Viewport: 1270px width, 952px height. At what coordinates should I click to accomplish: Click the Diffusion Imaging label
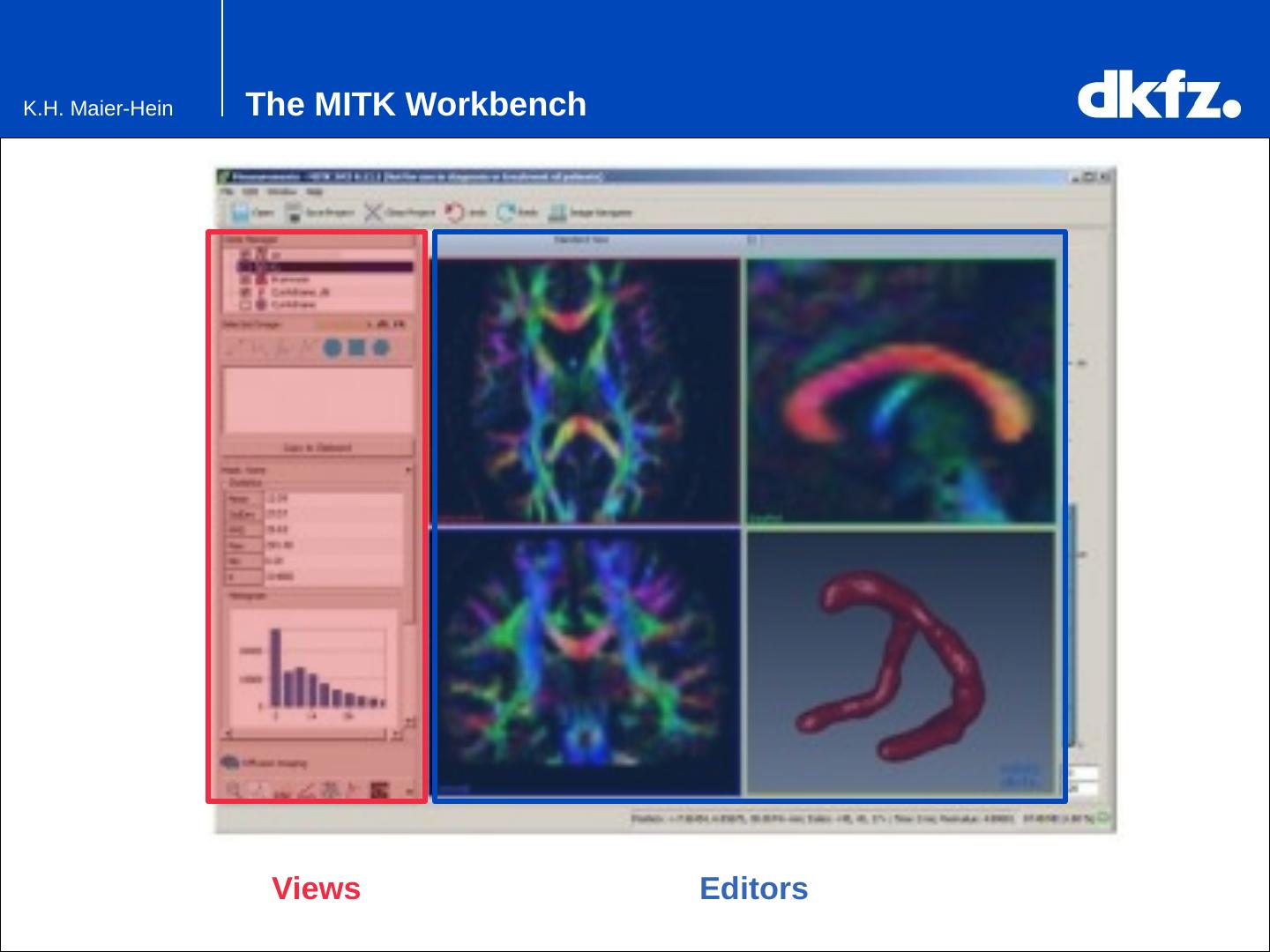coord(275,763)
